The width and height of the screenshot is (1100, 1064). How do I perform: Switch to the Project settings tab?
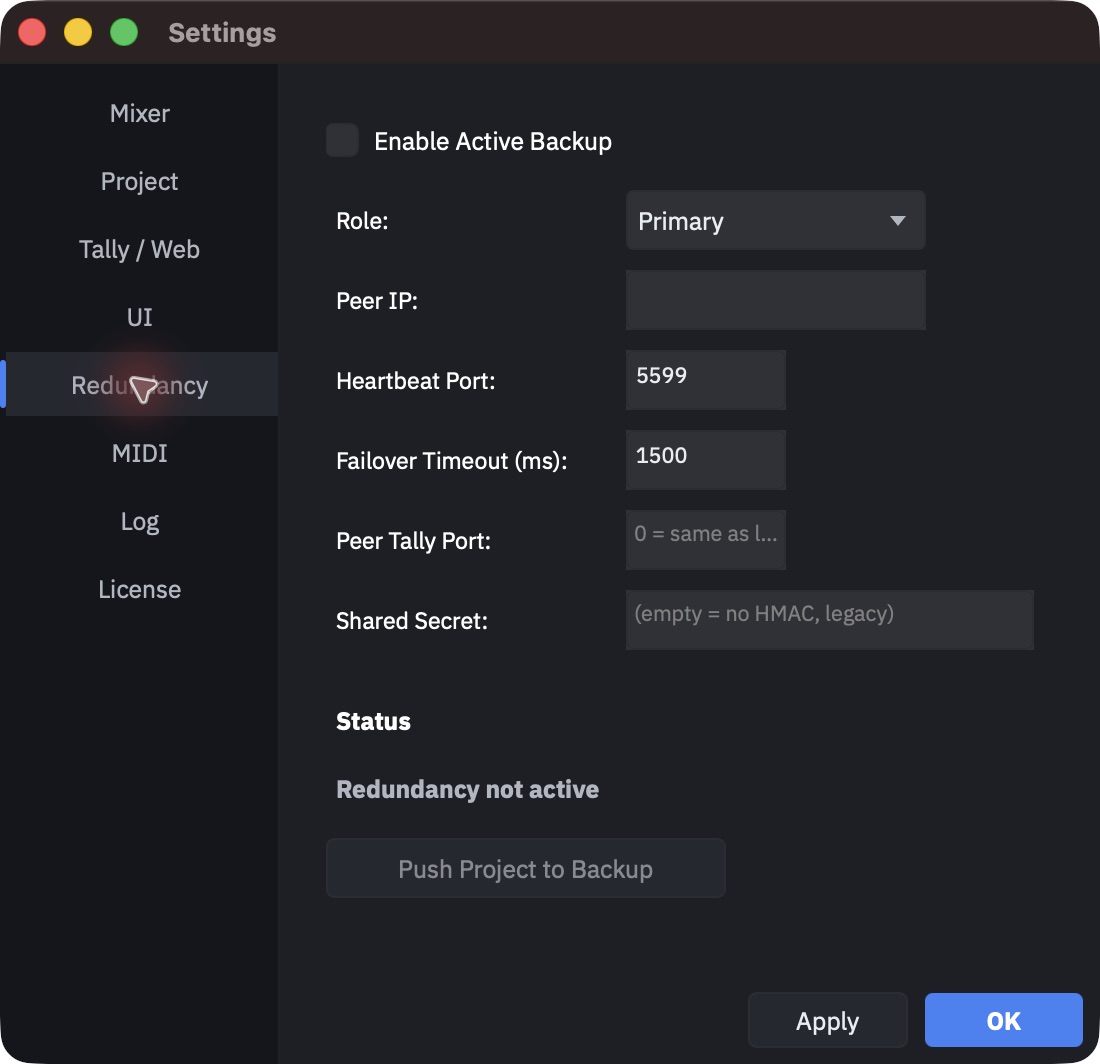[x=140, y=182]
